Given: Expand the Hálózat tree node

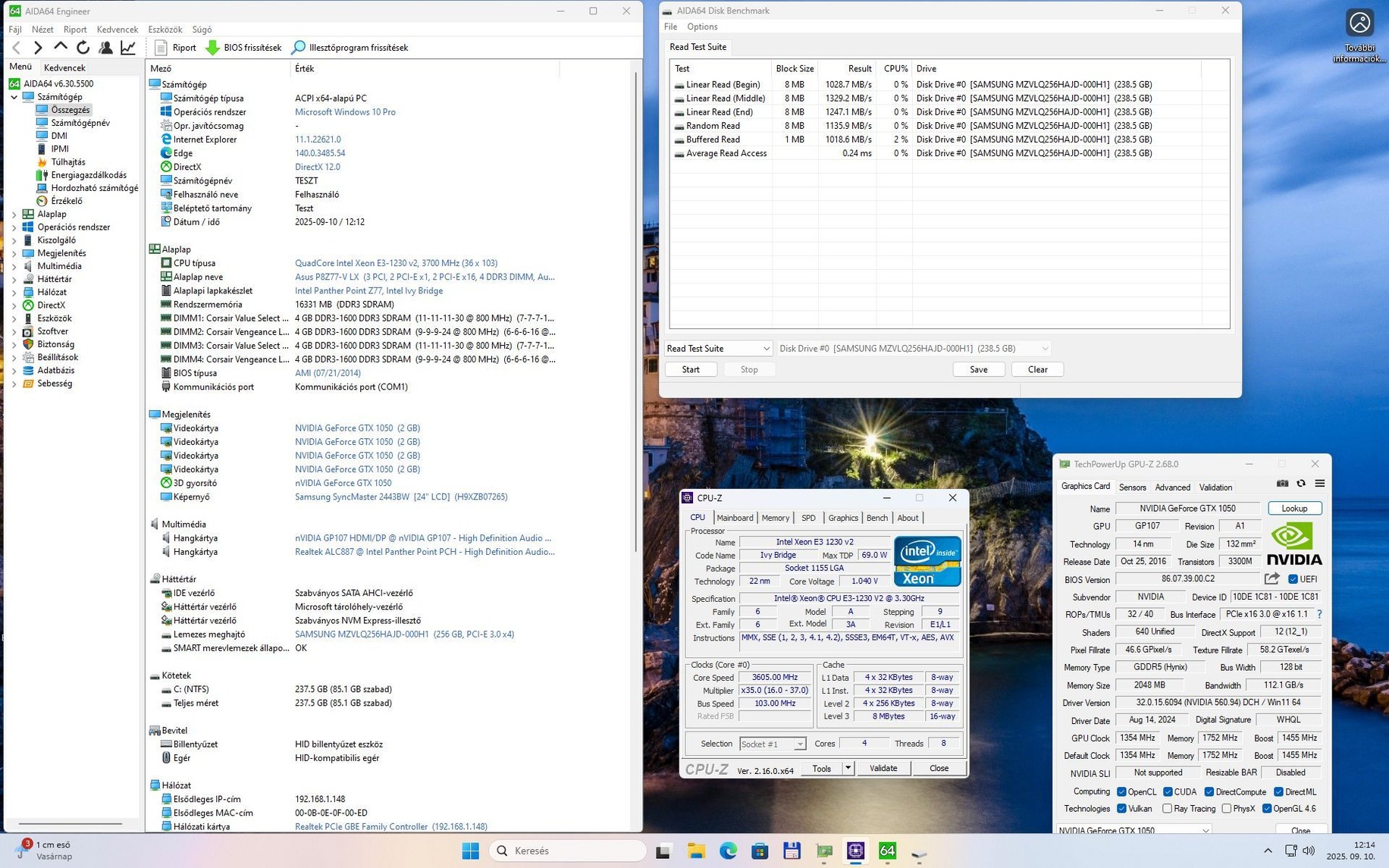Looking at the screenshot, I should pos(14,293).
